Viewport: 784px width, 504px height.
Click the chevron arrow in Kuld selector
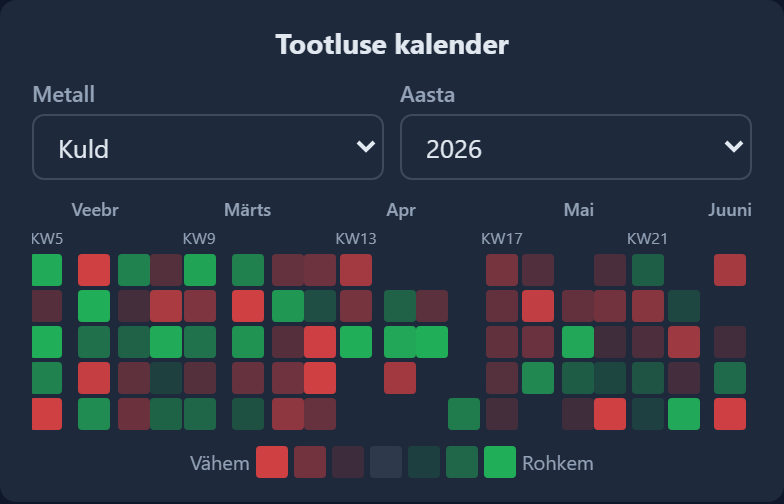(366, 146)
